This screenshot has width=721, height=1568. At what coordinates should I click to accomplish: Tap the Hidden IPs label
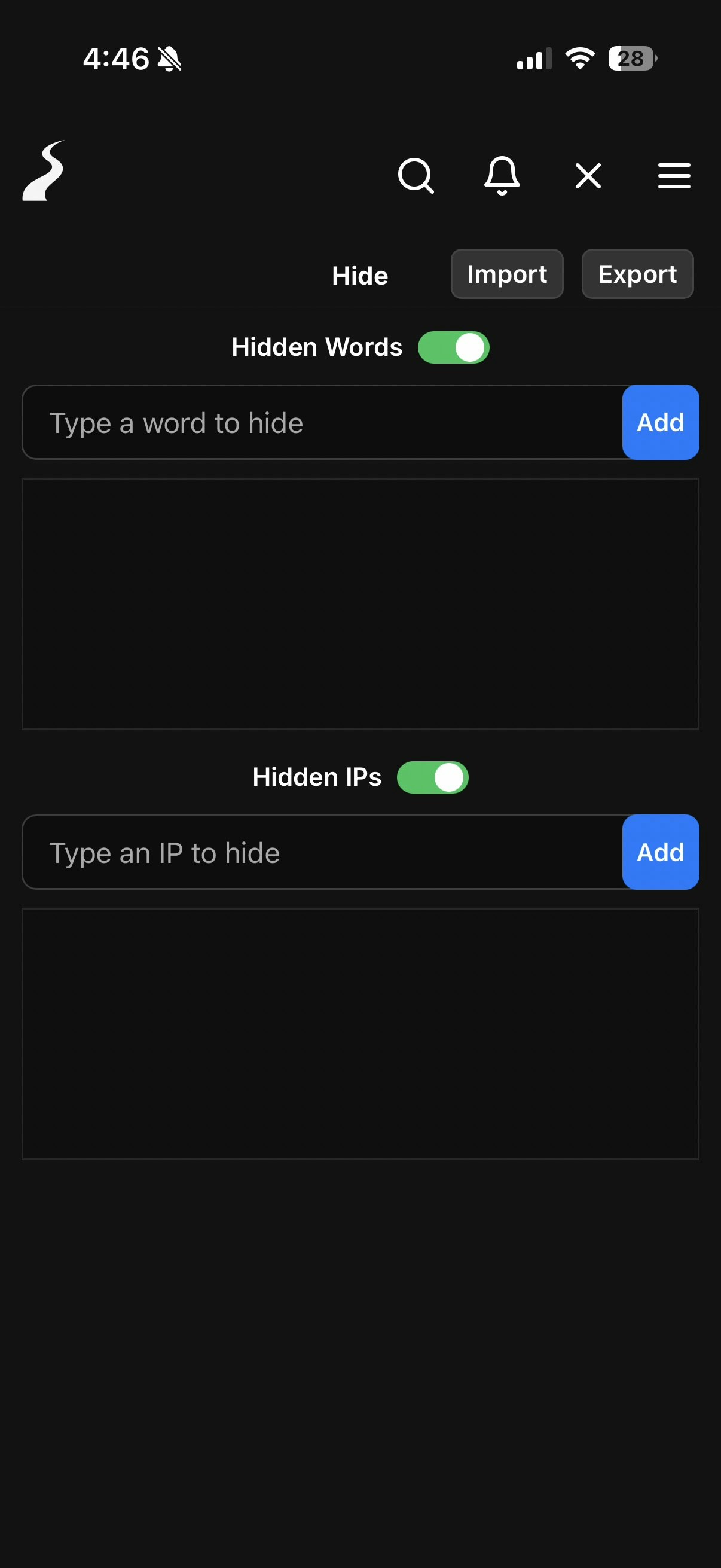[x=316, y=777]
